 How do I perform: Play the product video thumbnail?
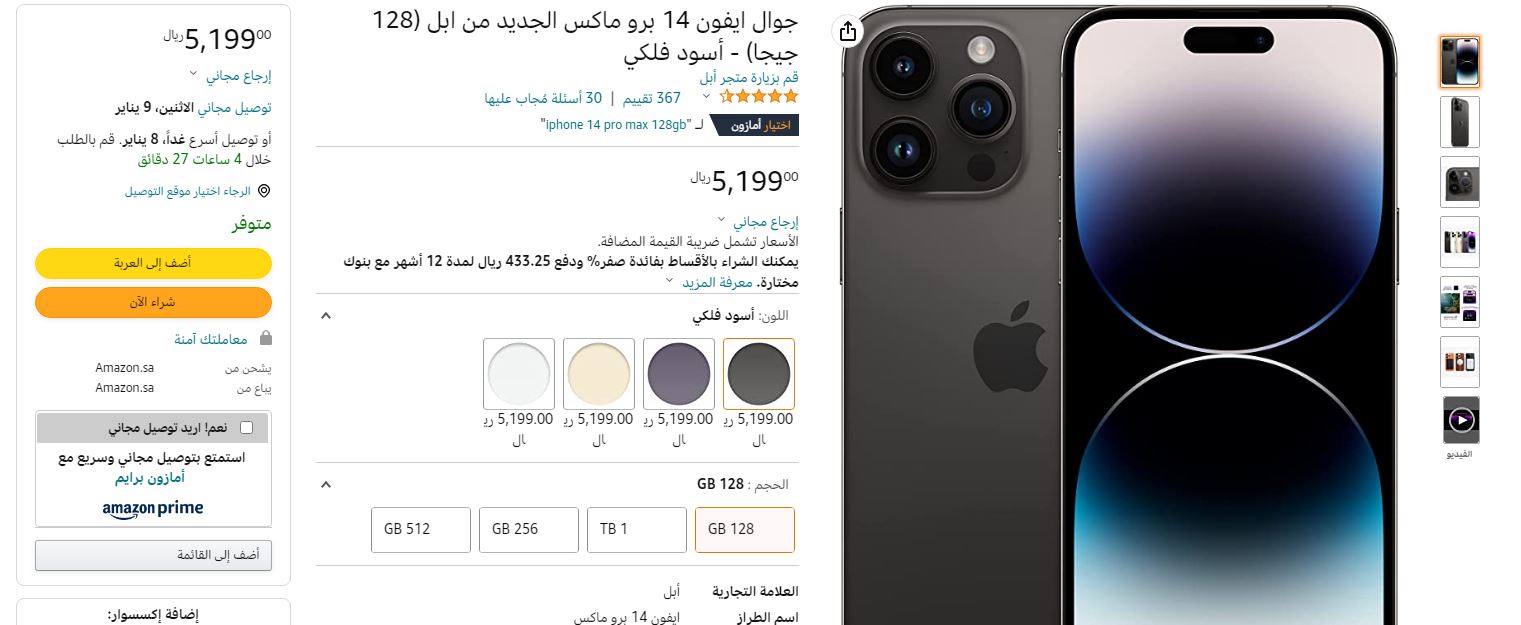[x=1461, y=420]
